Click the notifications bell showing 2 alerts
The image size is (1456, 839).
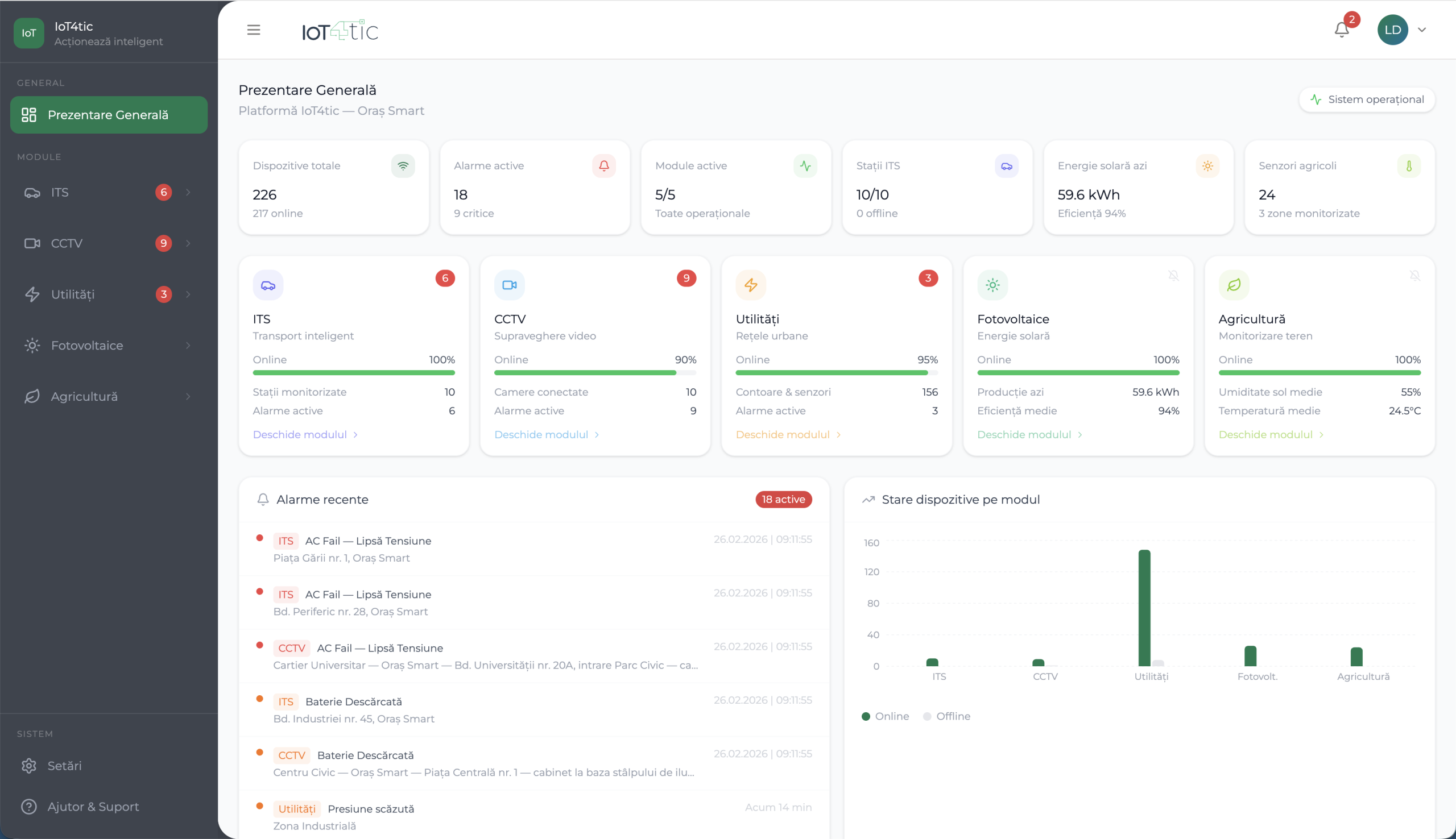[1341, 29]
